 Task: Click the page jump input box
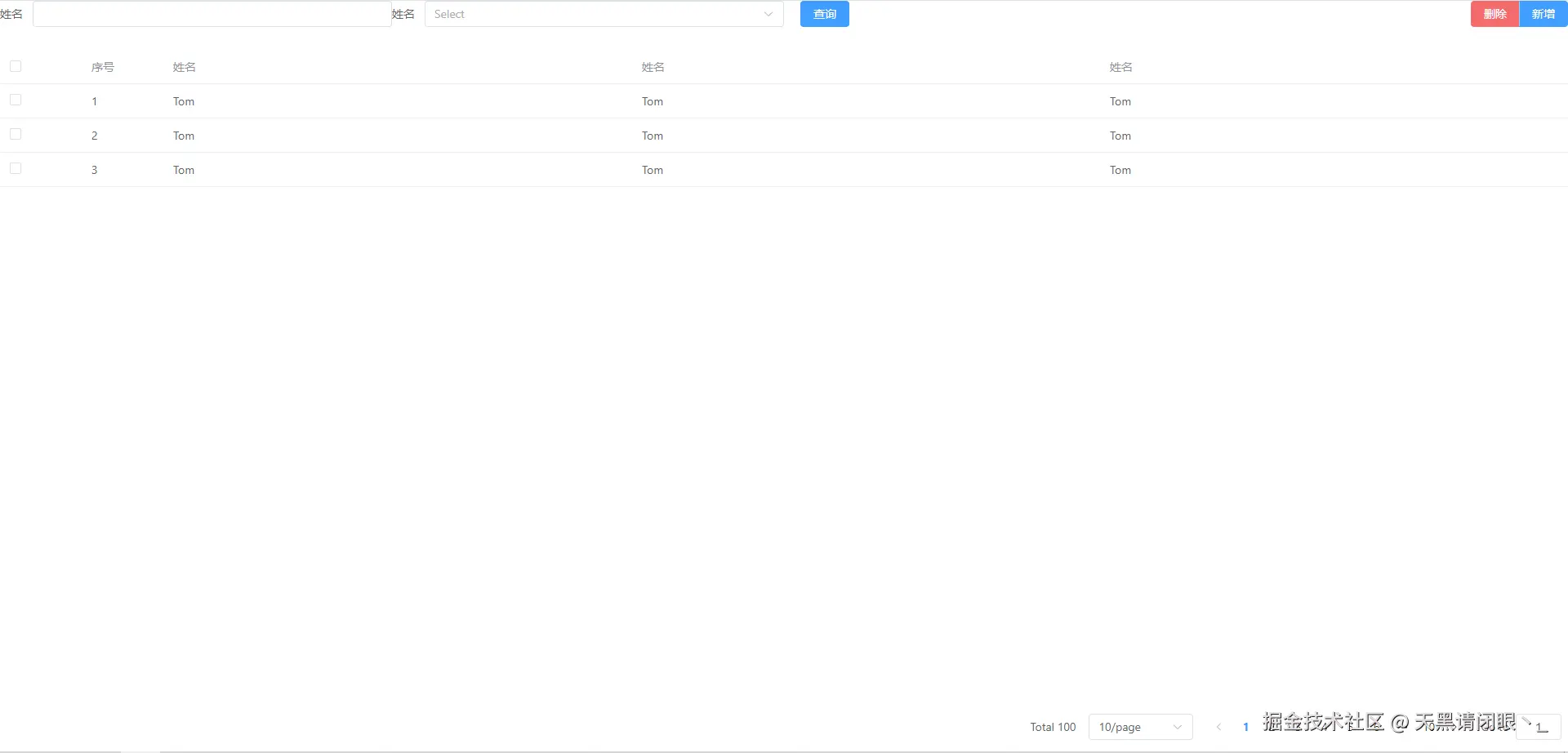click(1540, 726)
